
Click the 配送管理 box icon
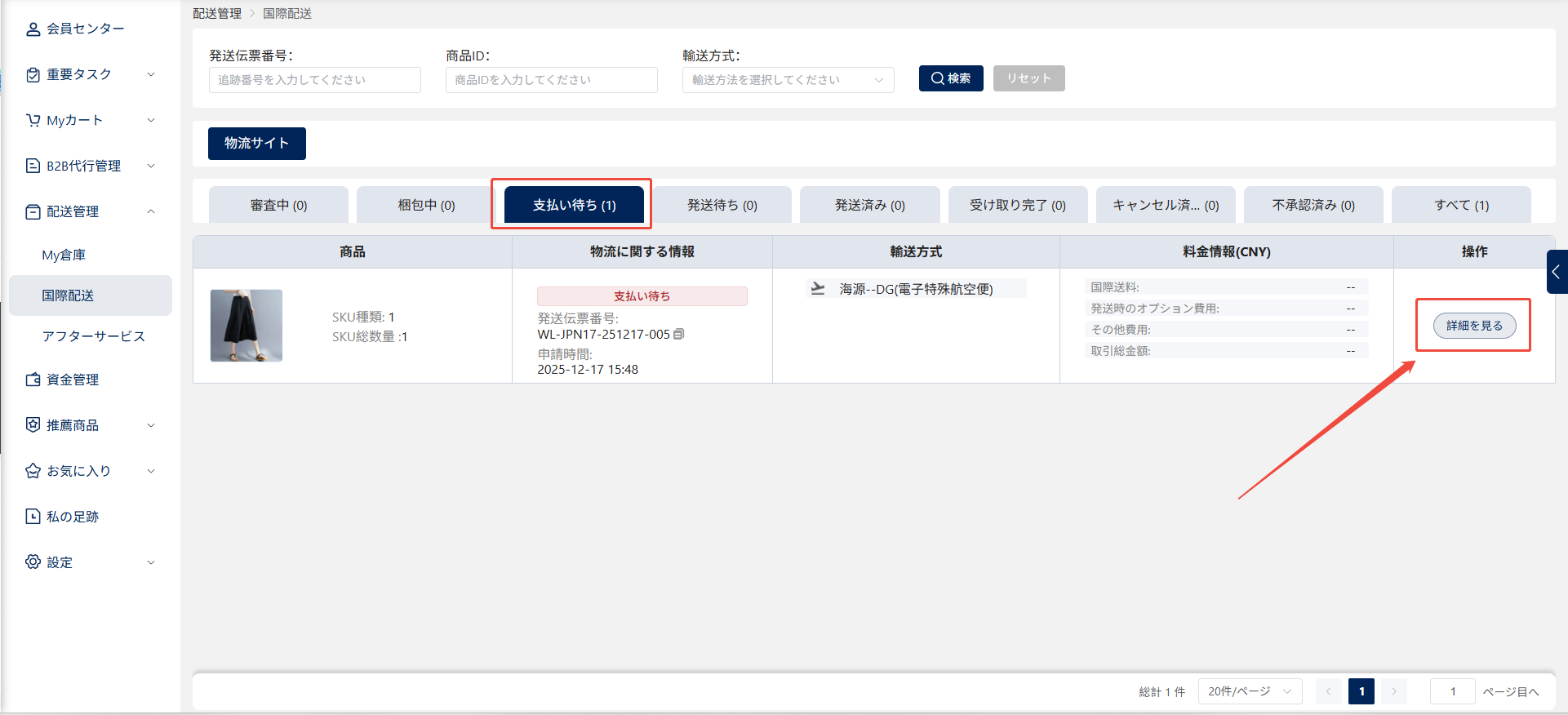[x=33, y=211]
